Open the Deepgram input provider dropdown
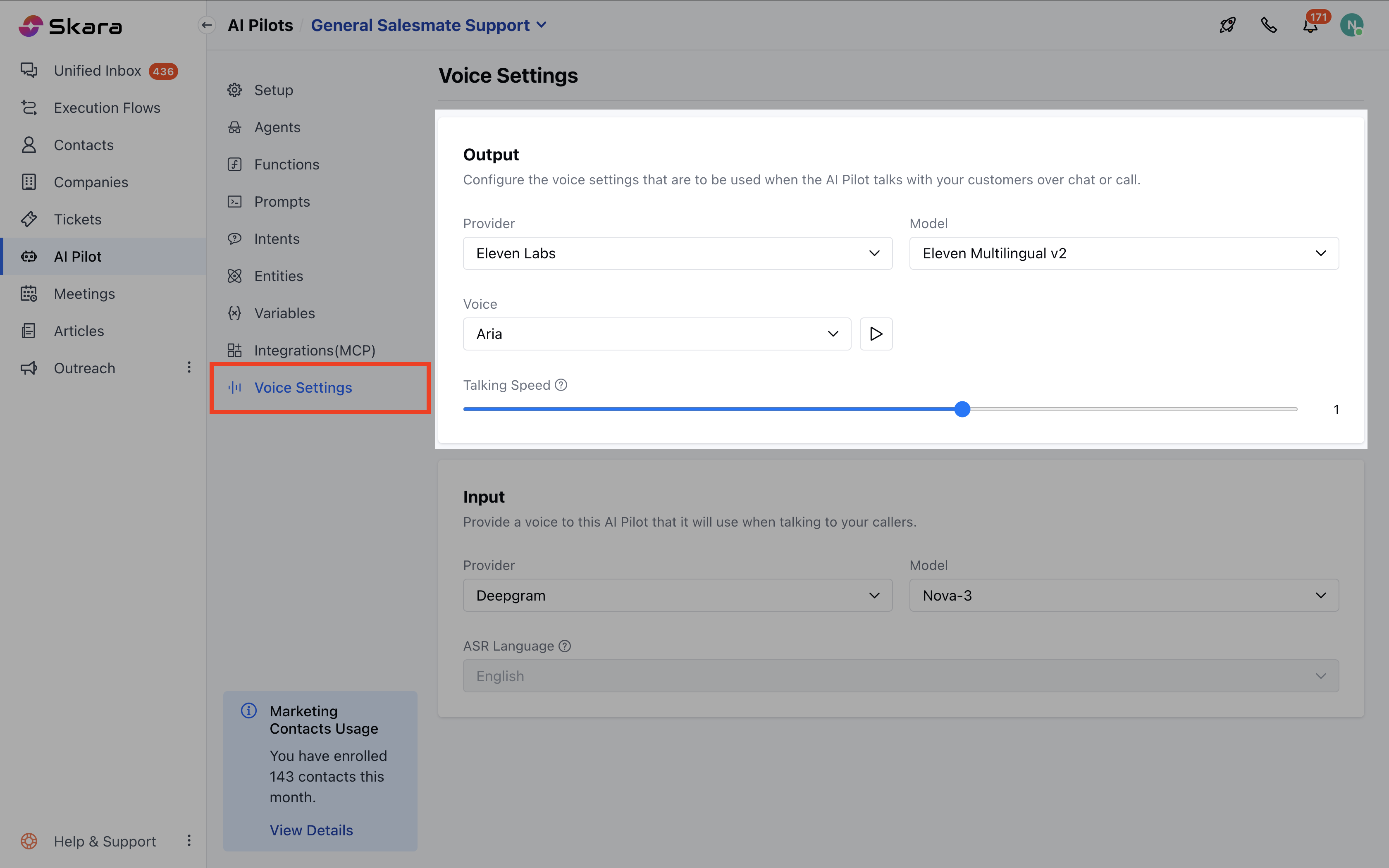Screen dimensions: 1389x868 (677, 595)
